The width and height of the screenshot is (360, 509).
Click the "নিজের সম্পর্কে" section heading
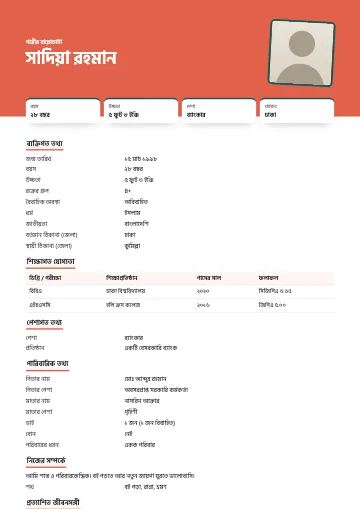(46, 461)
